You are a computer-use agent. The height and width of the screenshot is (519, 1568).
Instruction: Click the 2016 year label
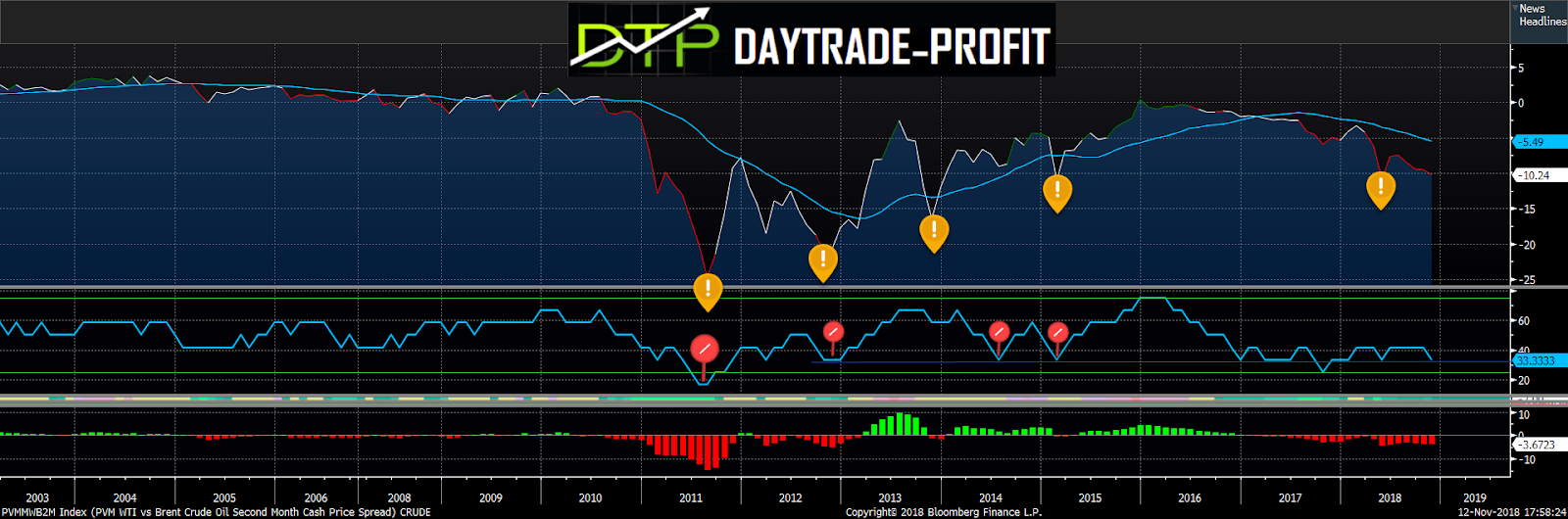(1190, 497)
